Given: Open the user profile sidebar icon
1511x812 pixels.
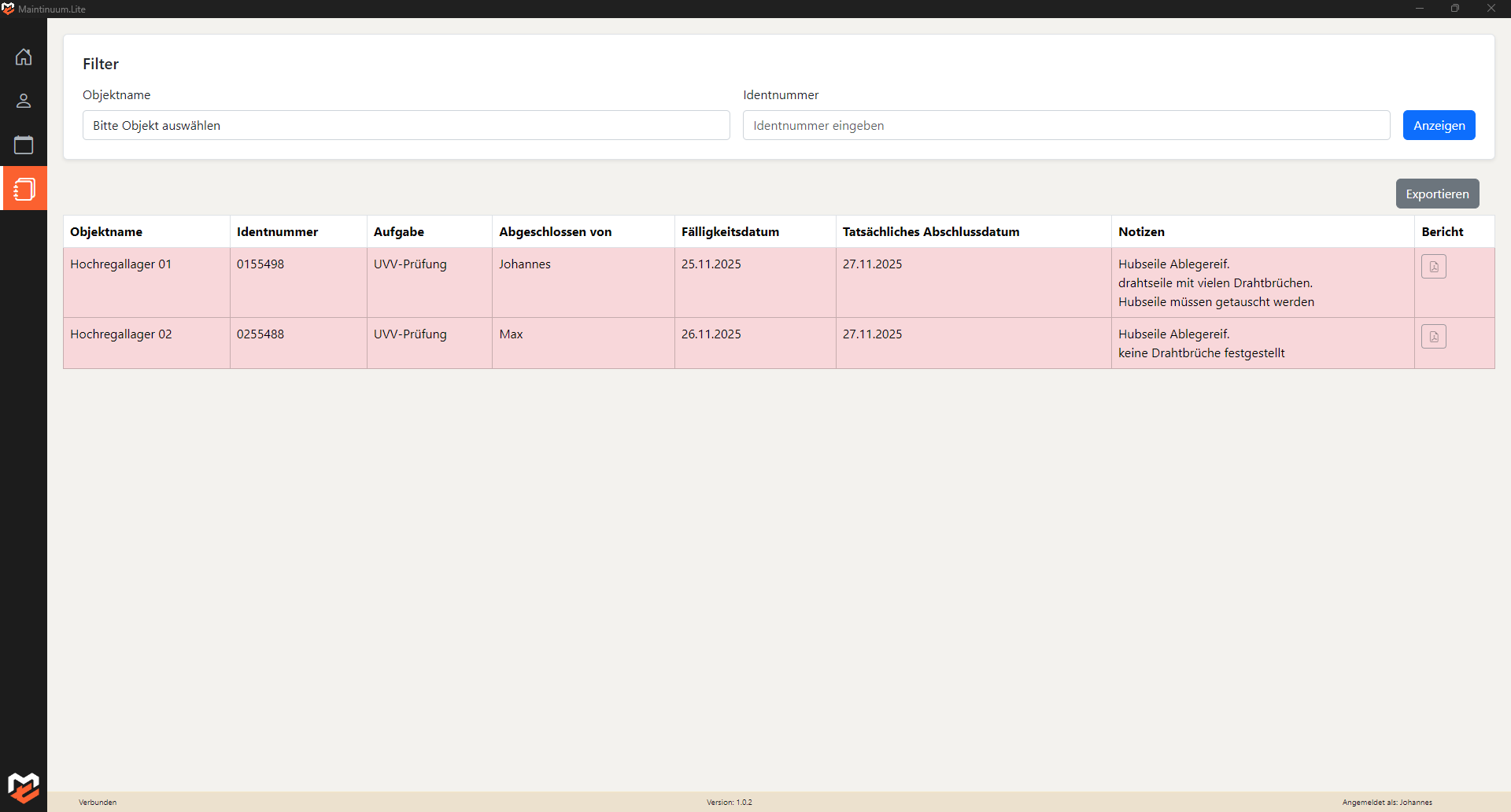Looking at the screenshot, I should click(24, 101).
